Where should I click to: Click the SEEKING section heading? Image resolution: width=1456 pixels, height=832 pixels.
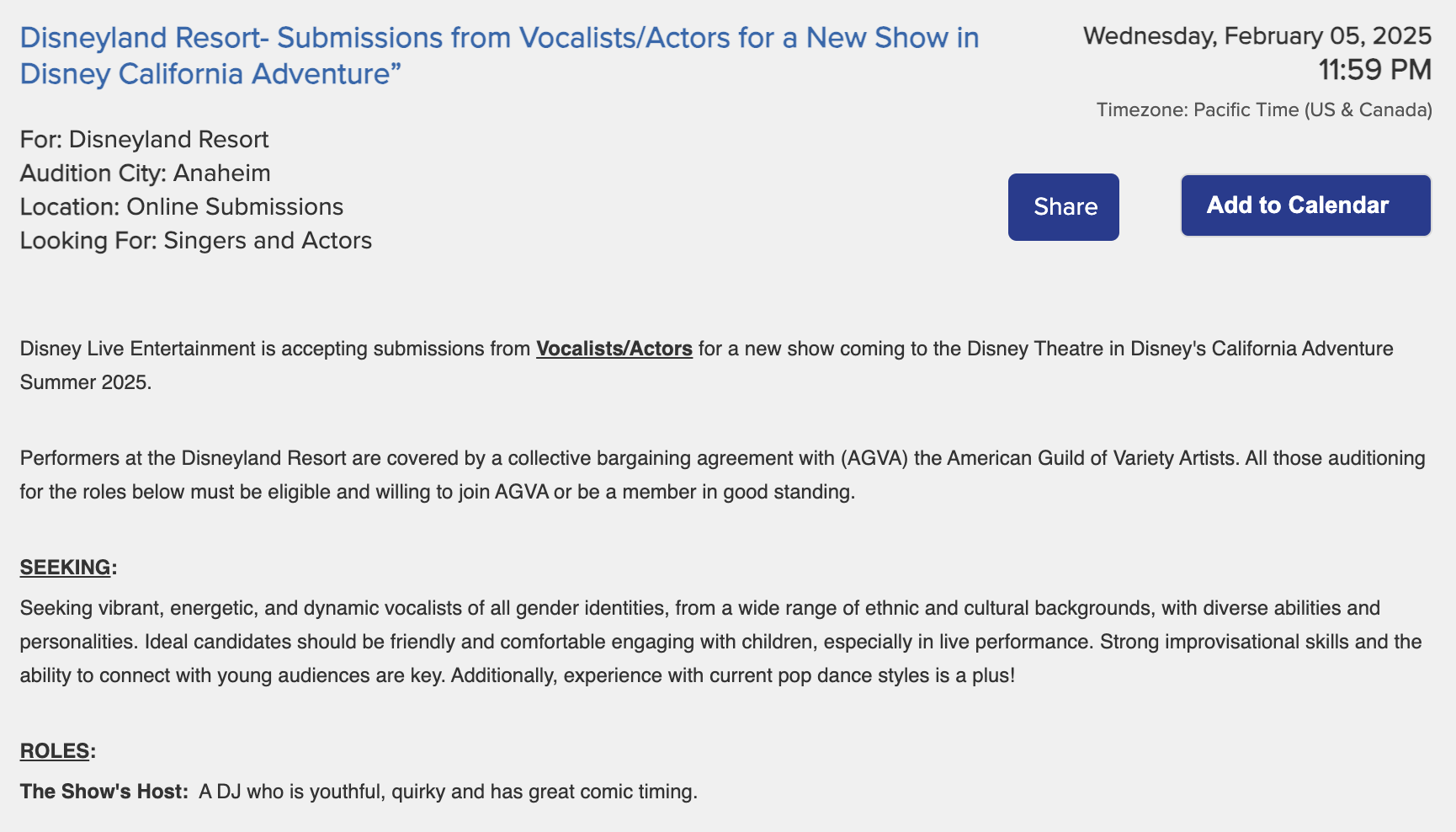click(x=66, y=568)
